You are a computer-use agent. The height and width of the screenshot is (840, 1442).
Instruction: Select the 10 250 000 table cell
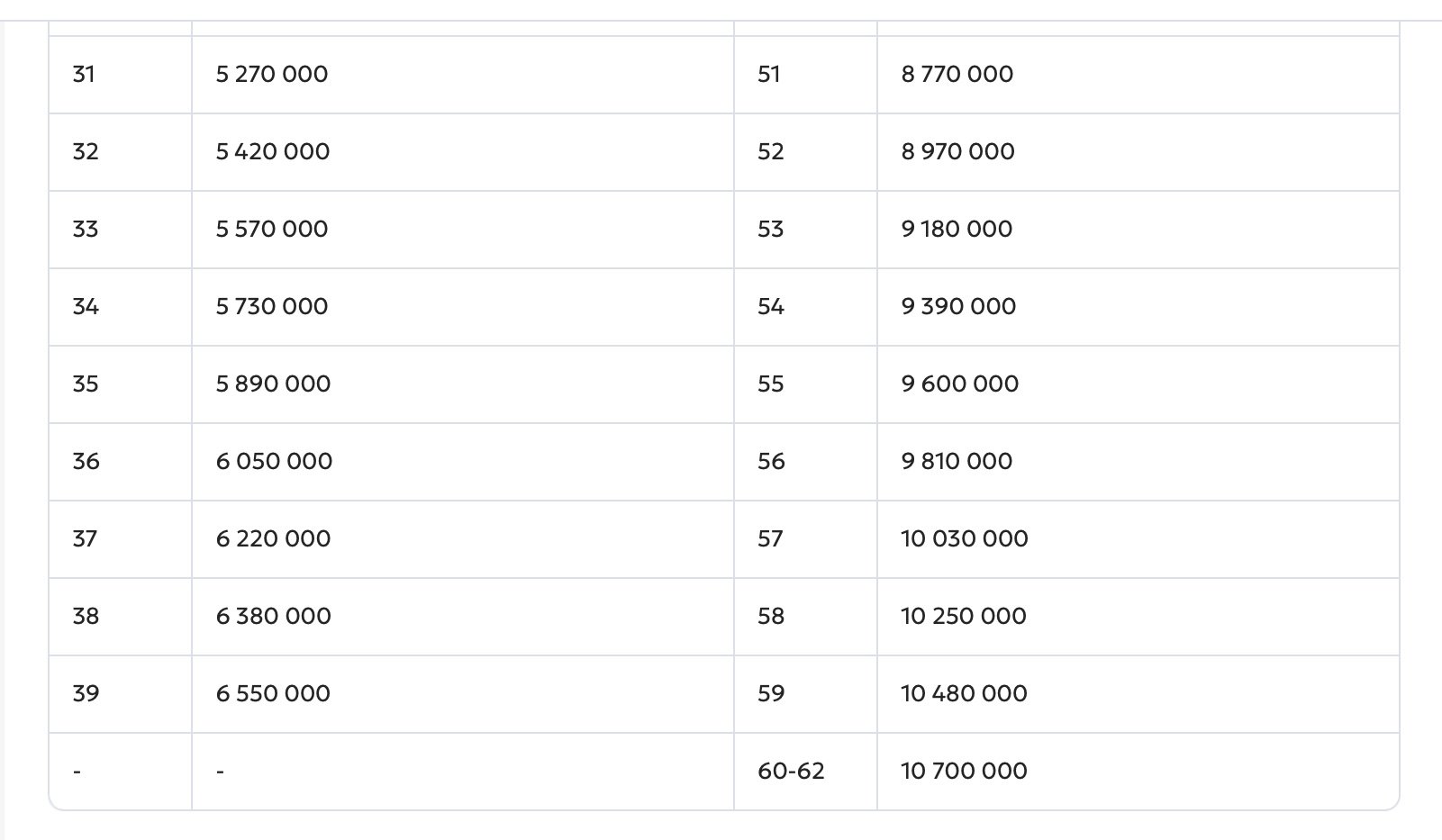click(963, 616)
